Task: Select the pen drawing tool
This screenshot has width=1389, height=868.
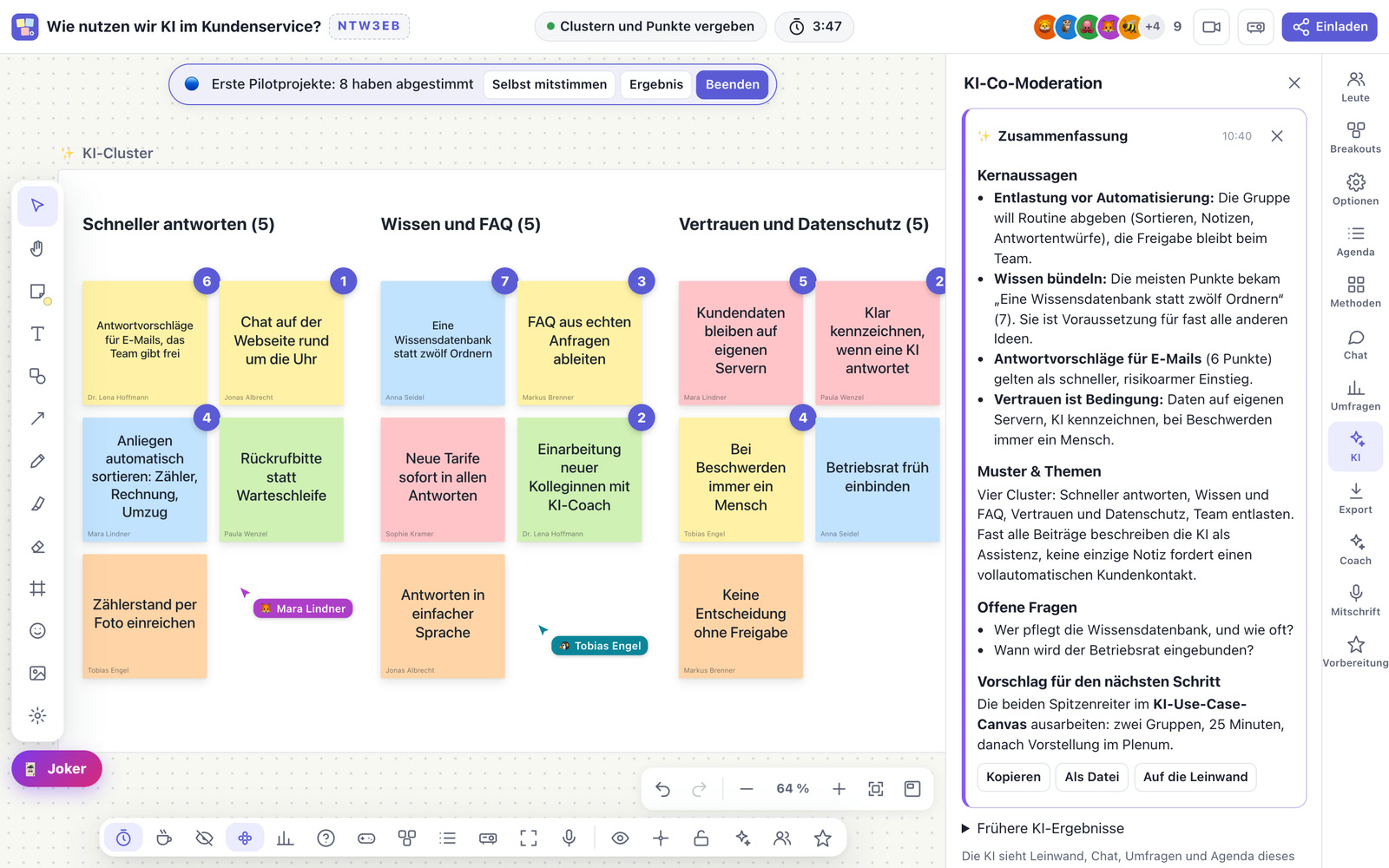Action: [x=37, y=461]
